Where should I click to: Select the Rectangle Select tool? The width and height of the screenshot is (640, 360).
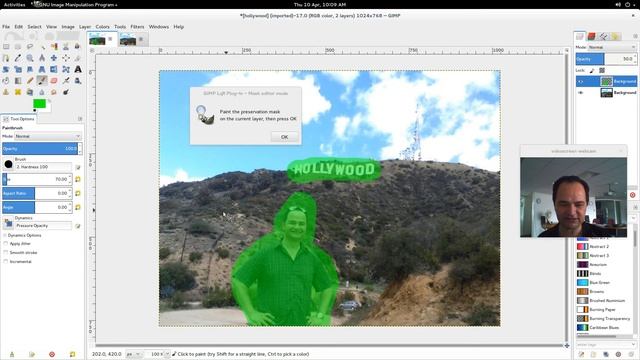(x=6, y=47)
